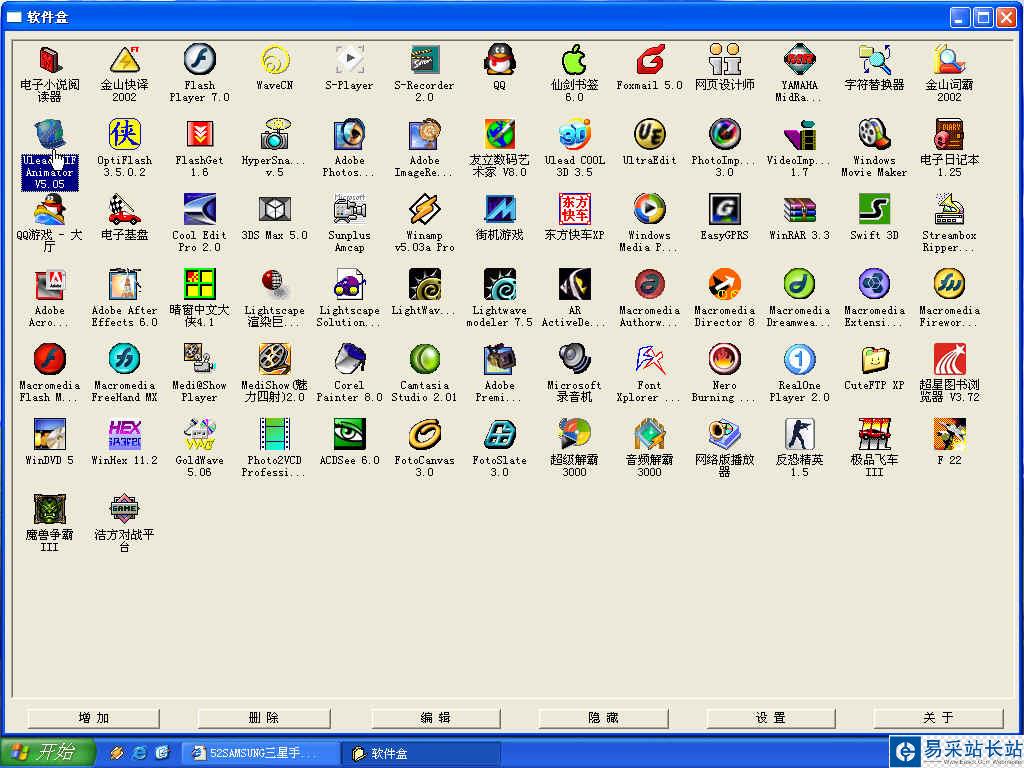
Task: Select Windows Movie Maker icon
Action: [x=874, y=135]
